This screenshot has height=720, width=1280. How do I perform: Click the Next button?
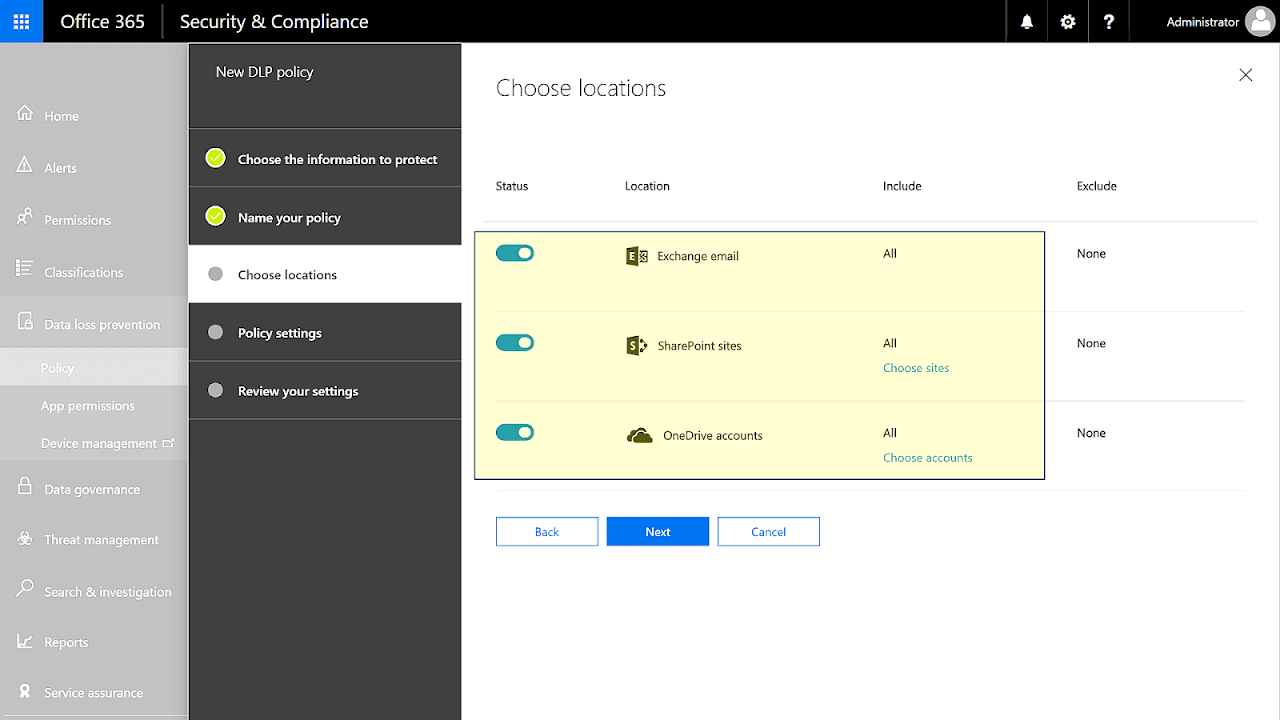click(x=657, y=532)
